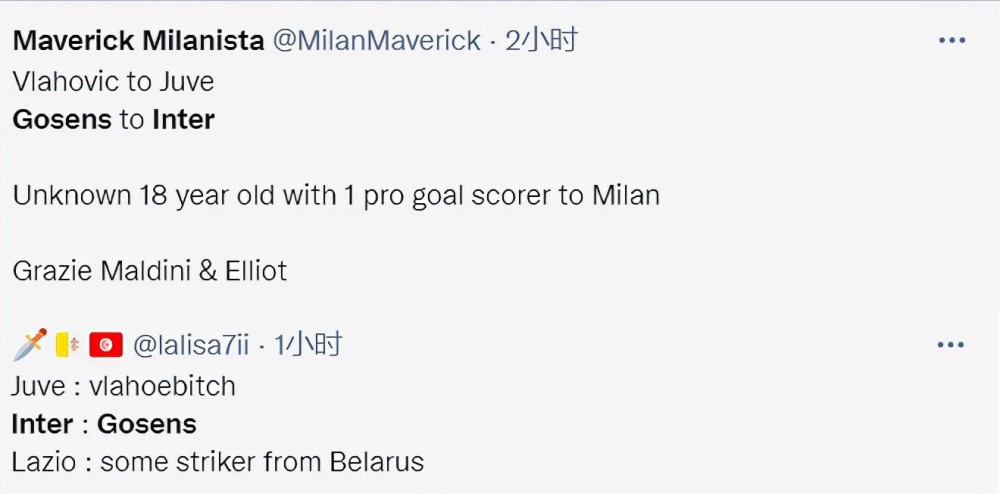Open the @MilanMaverick handle link
The image size is (1000, 494).
[x=376, y=41]
